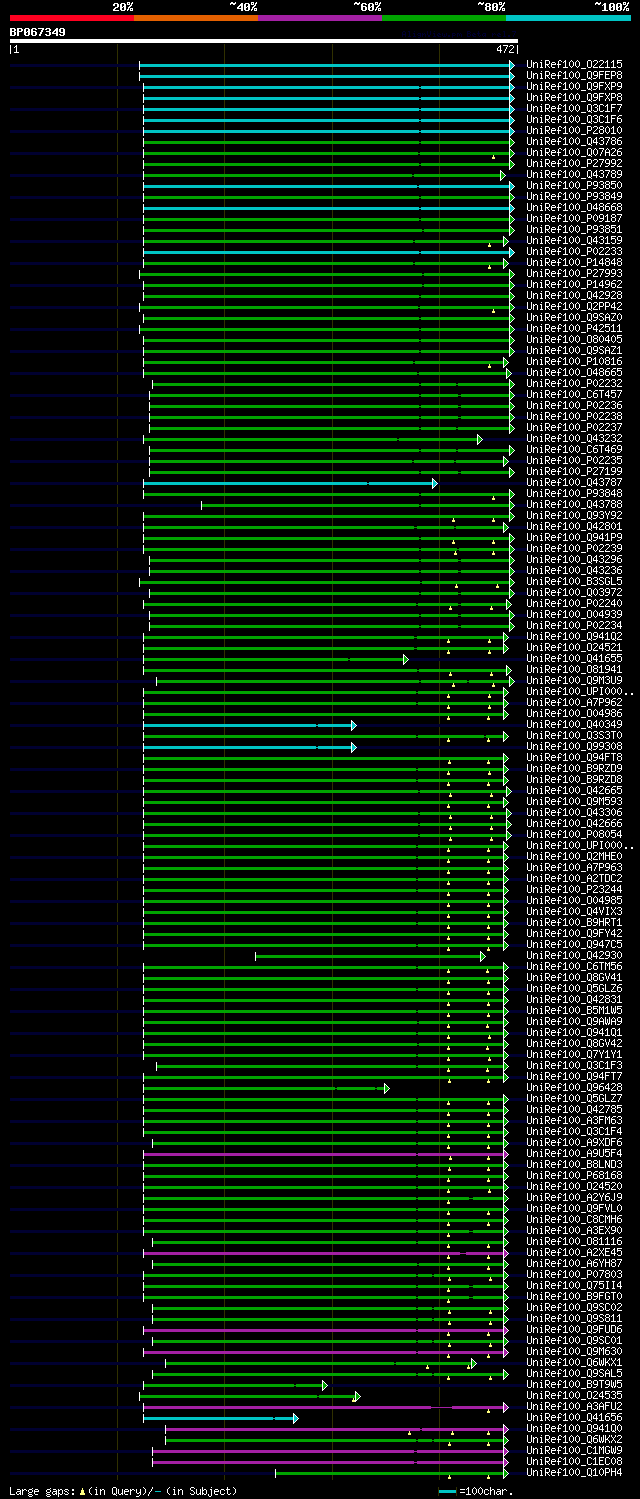Select the UniRef100_Q40349 hit label

tap(574, 724)
